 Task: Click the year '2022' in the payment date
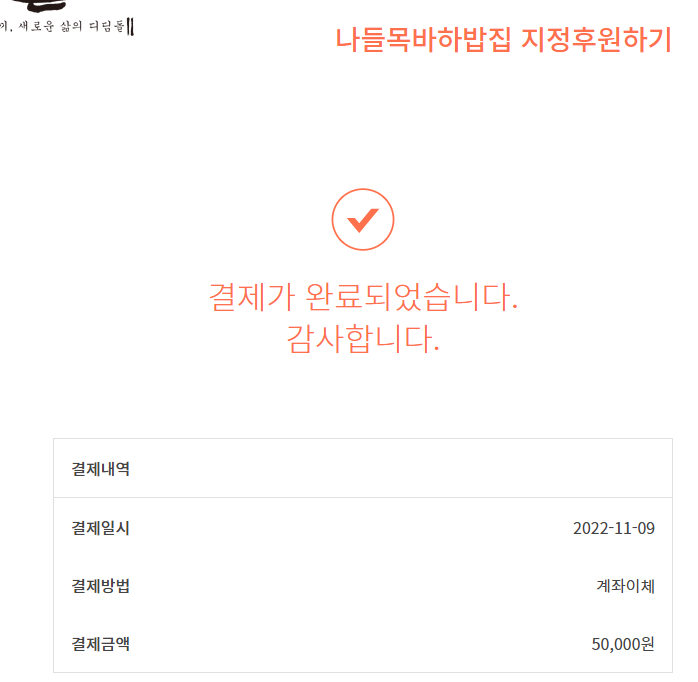click(590, 528)
